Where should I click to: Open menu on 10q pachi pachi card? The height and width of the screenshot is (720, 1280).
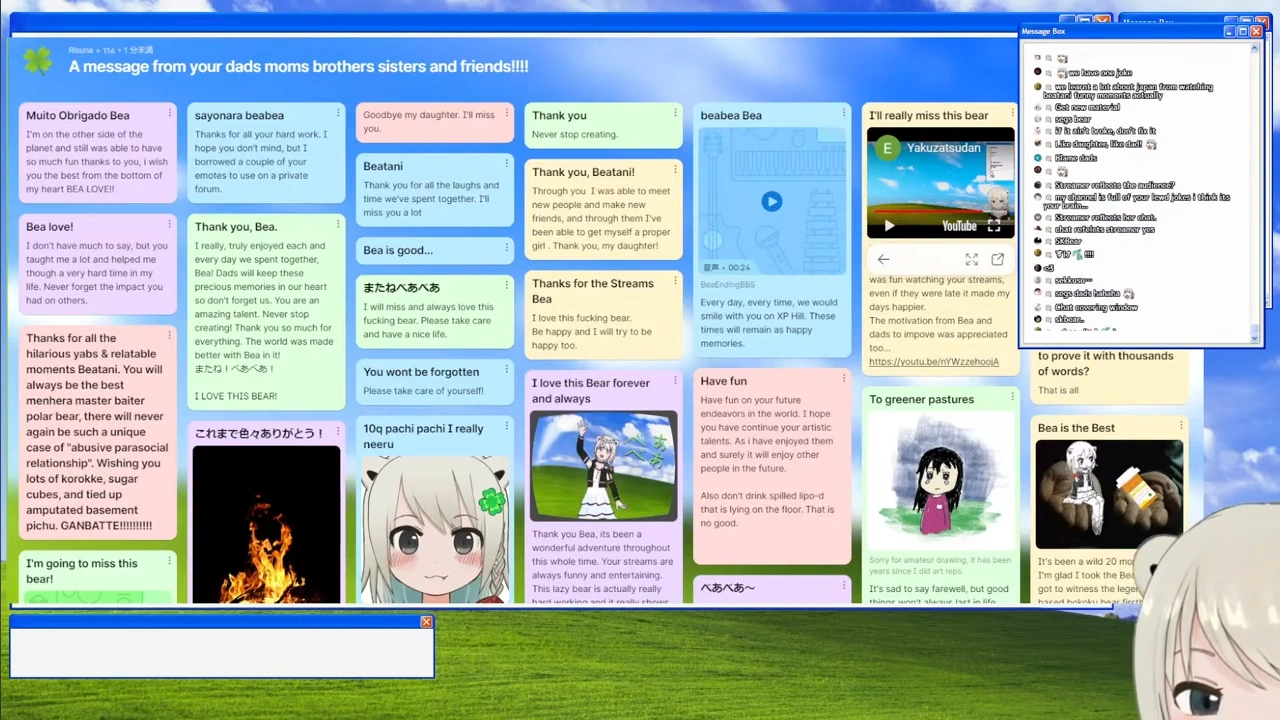point(507,426)
